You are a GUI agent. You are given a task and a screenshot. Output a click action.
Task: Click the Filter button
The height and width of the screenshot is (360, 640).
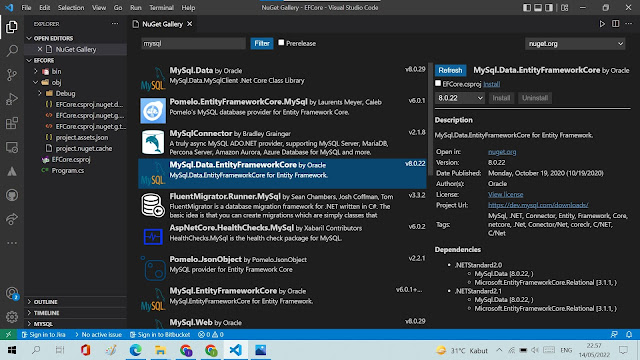262,43
